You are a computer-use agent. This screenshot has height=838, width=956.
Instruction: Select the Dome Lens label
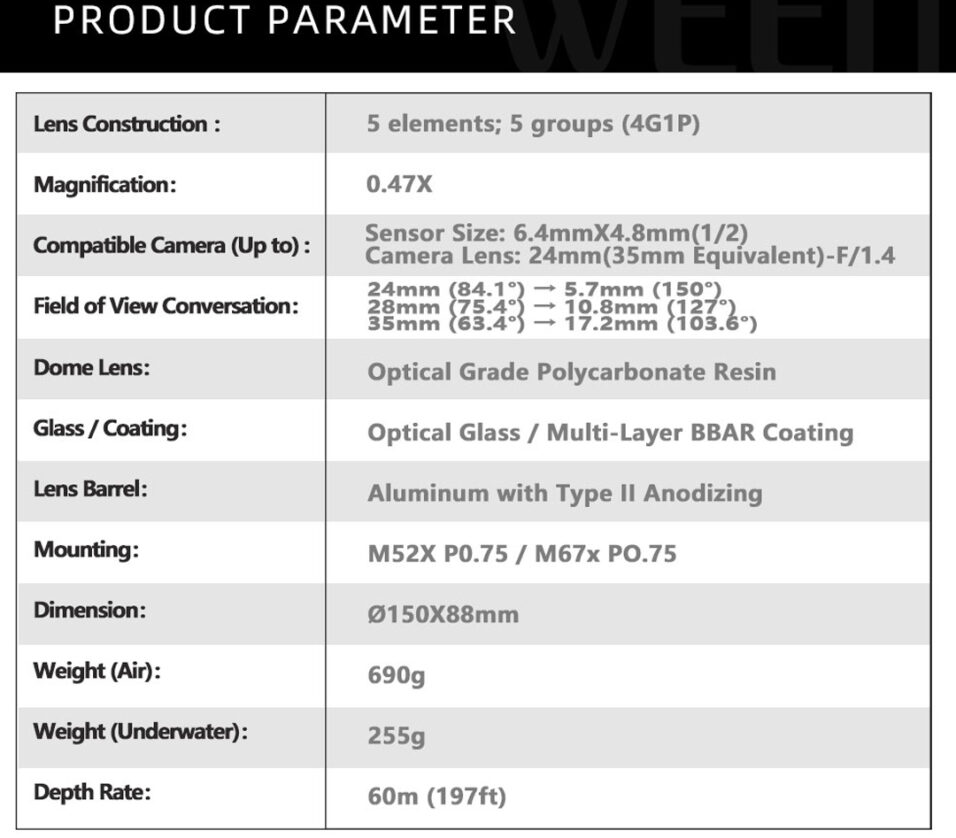coord(91,367)
